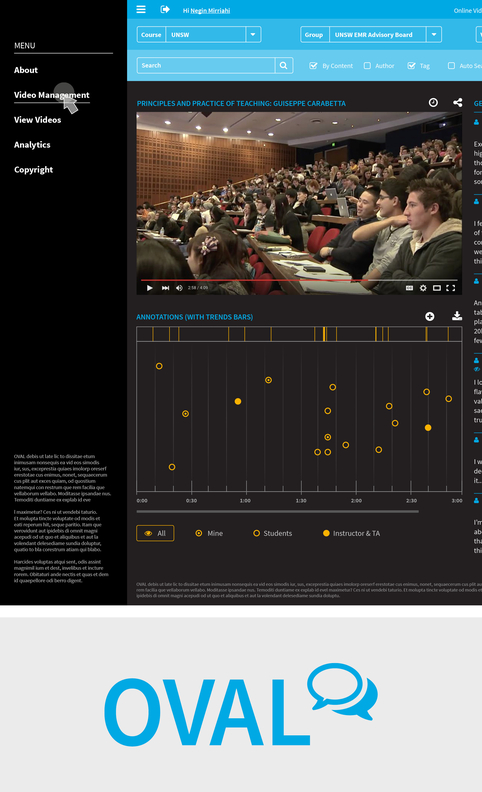The width and height of the screenshot is (482, 792).
Task: Uncheck the Tag checkbox
Action: (x=411, y=66)
